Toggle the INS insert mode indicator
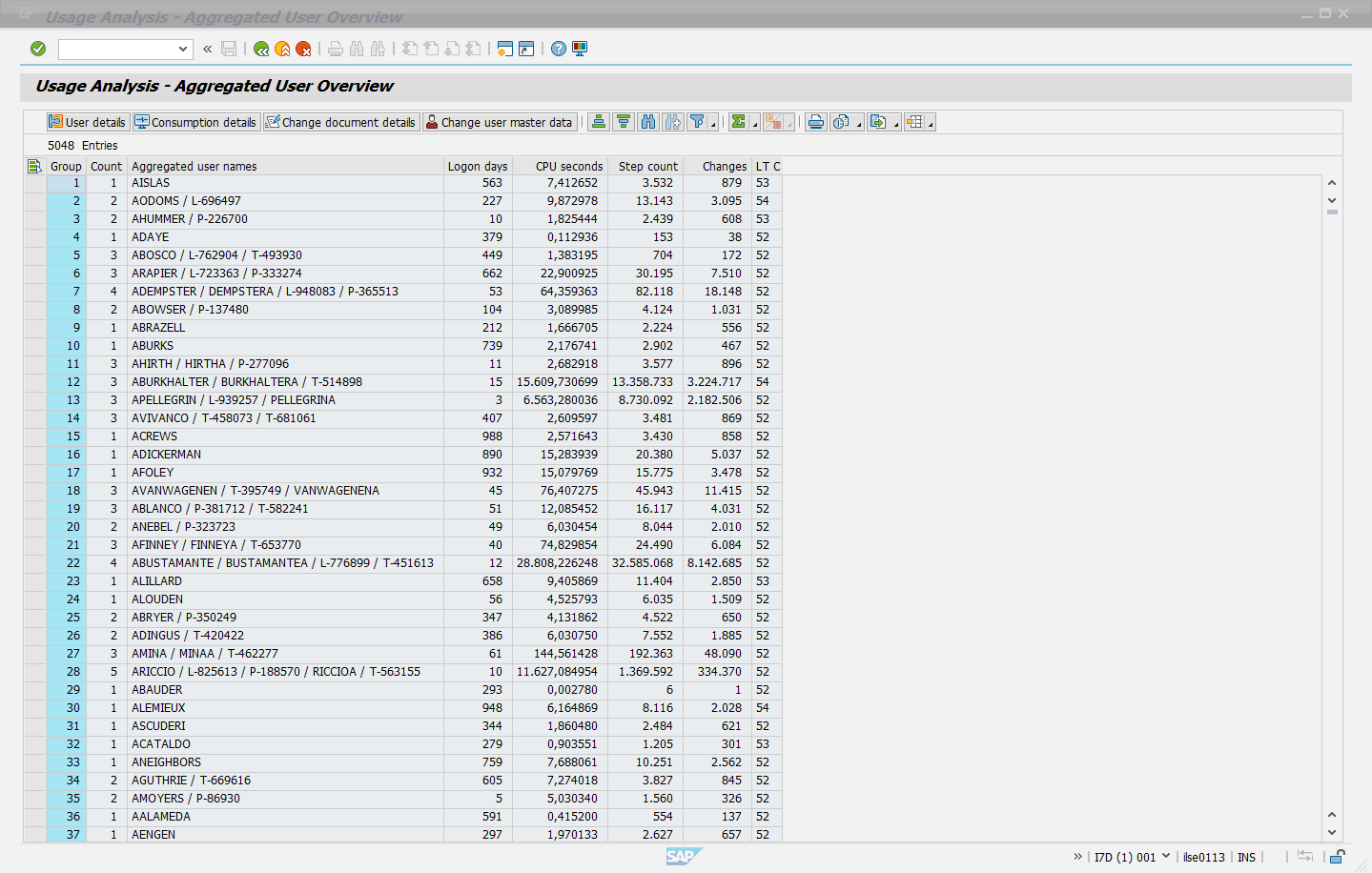Image resolution: width=1372 pixels, height=873 pixels. [x=1246, y=857]
